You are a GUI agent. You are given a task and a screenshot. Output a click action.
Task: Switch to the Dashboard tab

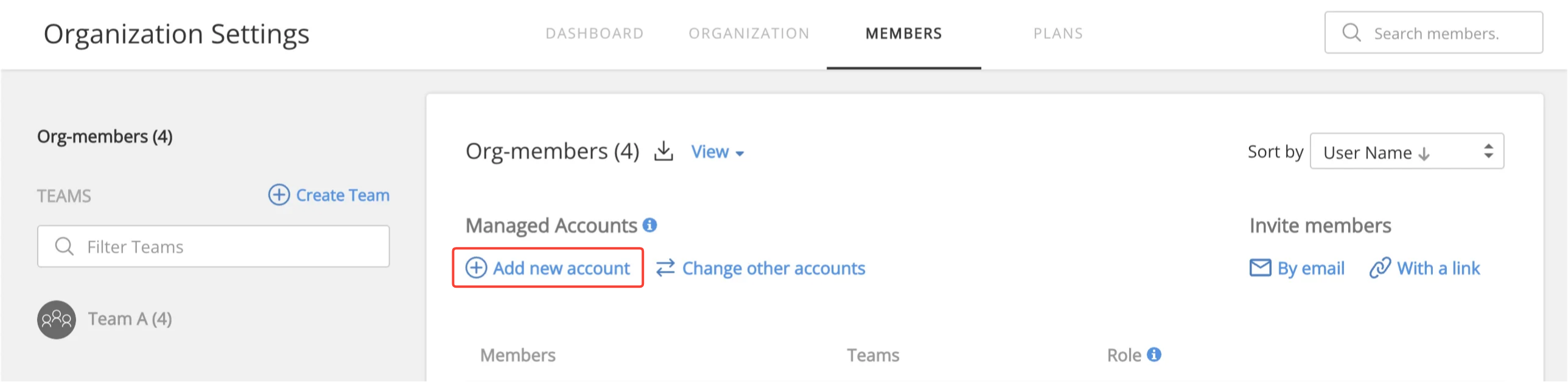pyautogui.click(x=594, y=33)
